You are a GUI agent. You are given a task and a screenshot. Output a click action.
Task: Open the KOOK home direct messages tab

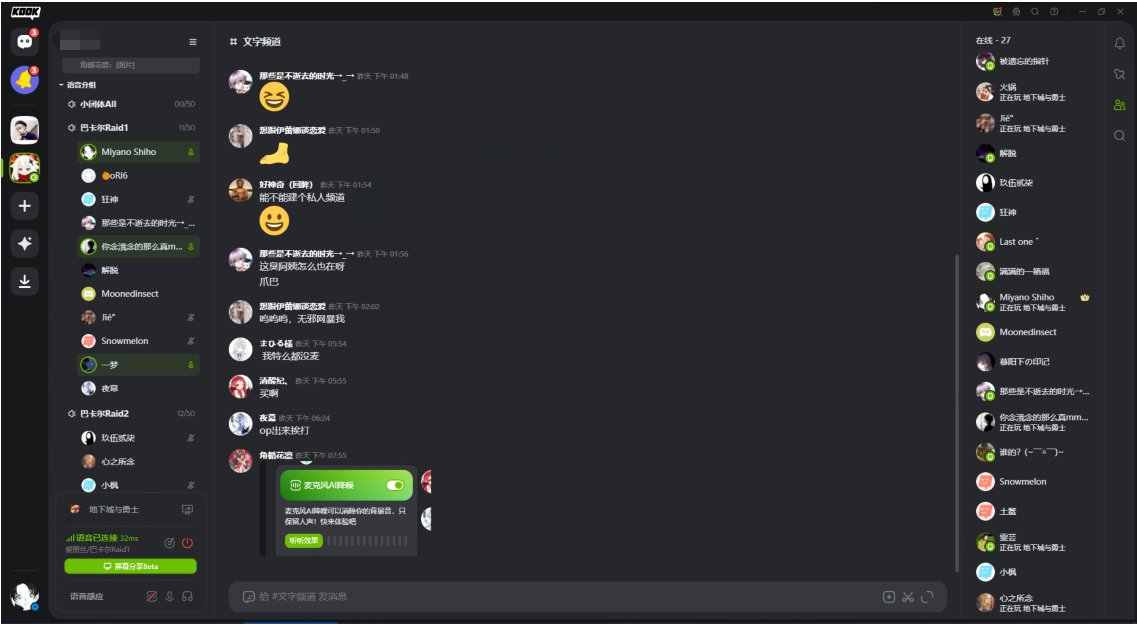coord(25,41)
